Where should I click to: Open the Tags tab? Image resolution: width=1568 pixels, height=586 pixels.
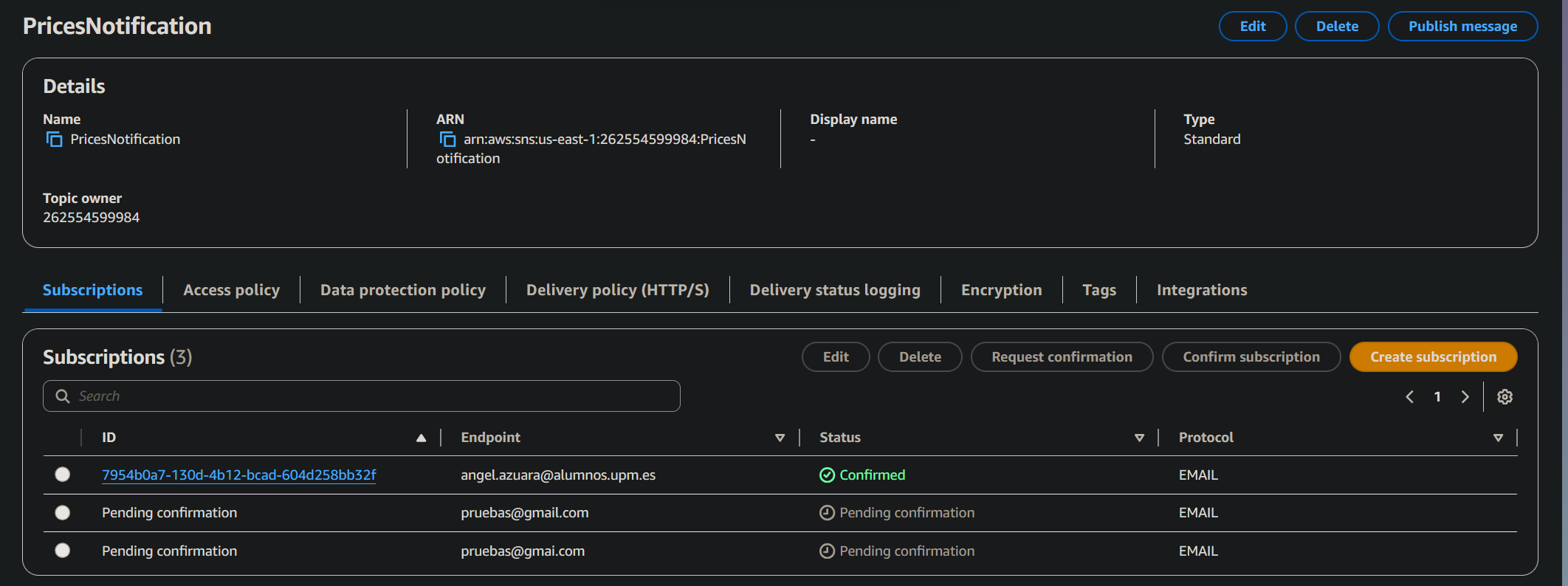(x=1099, y=290)
